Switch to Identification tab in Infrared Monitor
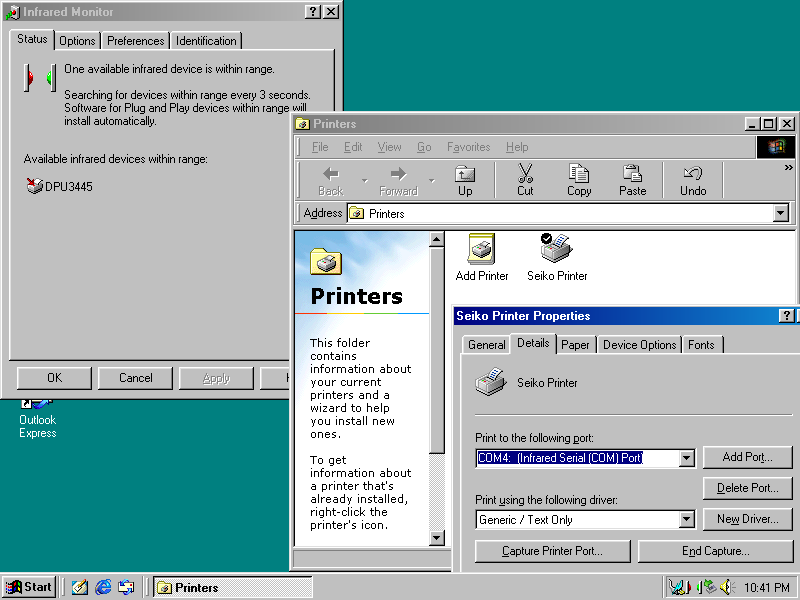Screen dimensions: 800x600 click(x=206, y=41)
